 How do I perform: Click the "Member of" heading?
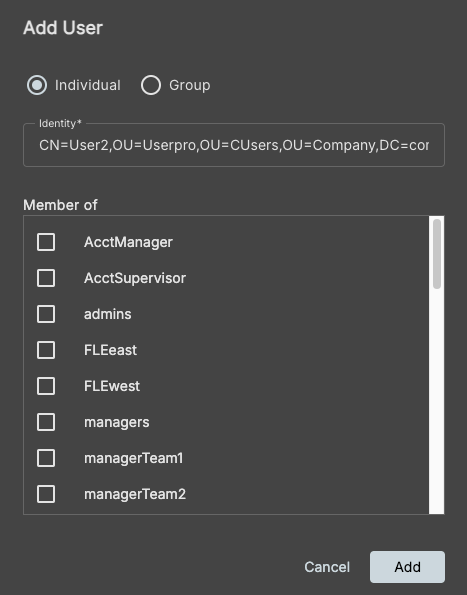coord(60,205)
